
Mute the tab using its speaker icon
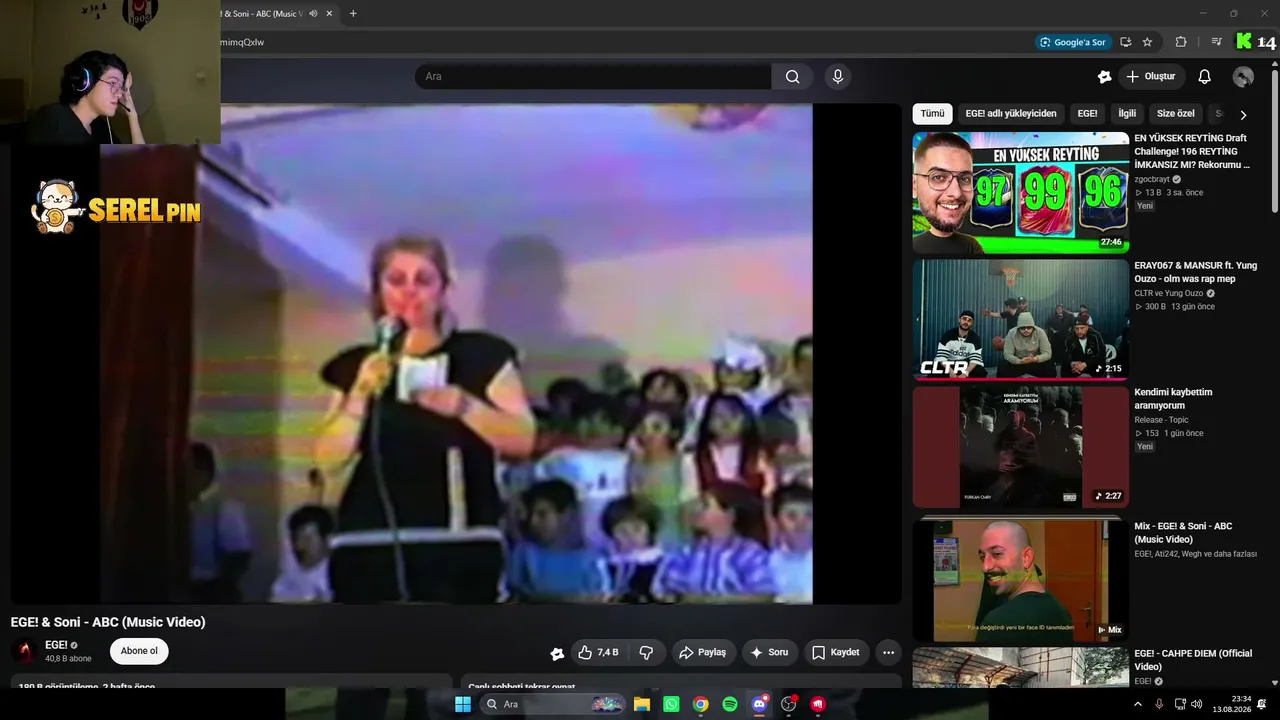point(313,14)
